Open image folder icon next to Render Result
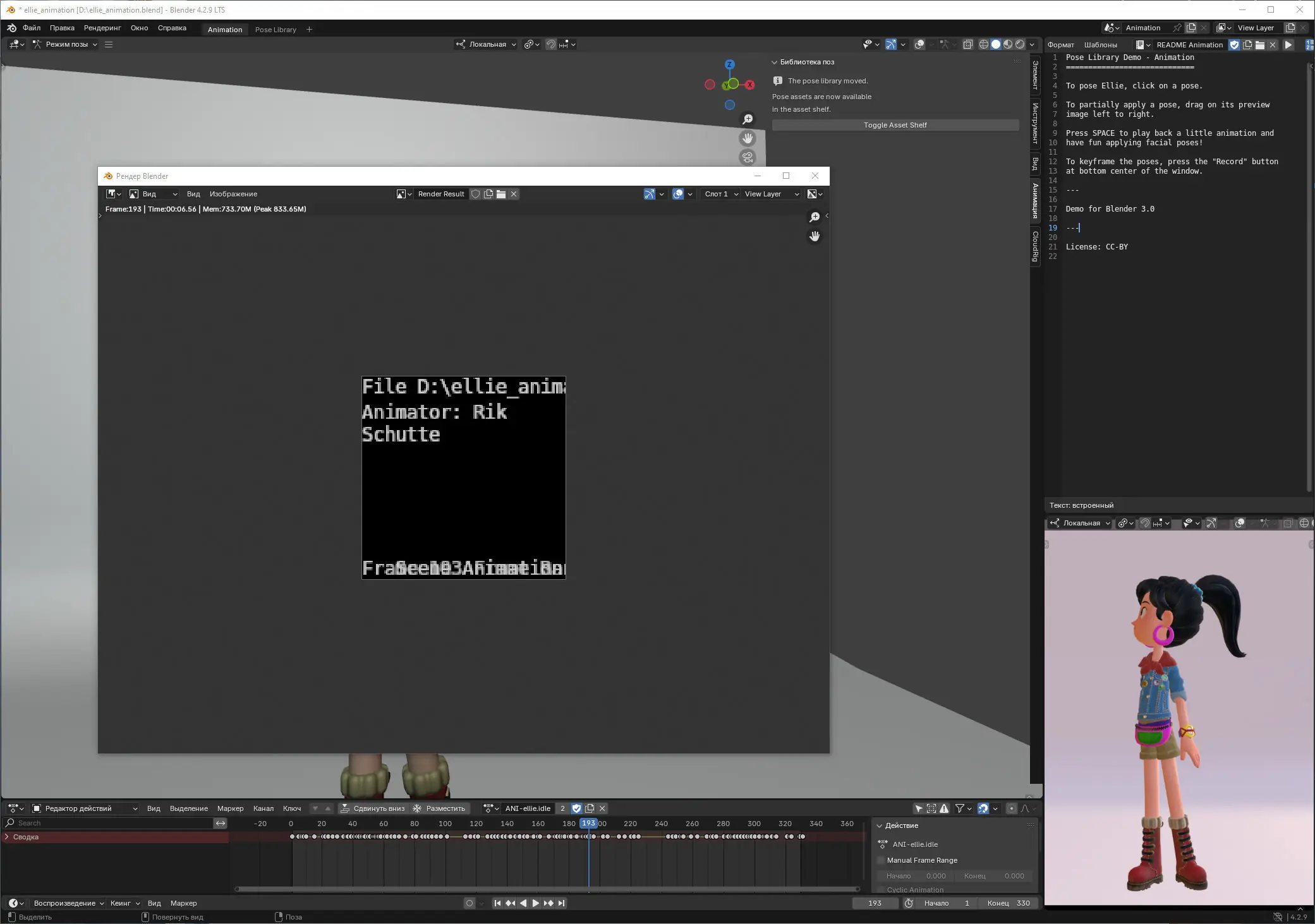This screenshot has width=1315, height=924. 501,195
